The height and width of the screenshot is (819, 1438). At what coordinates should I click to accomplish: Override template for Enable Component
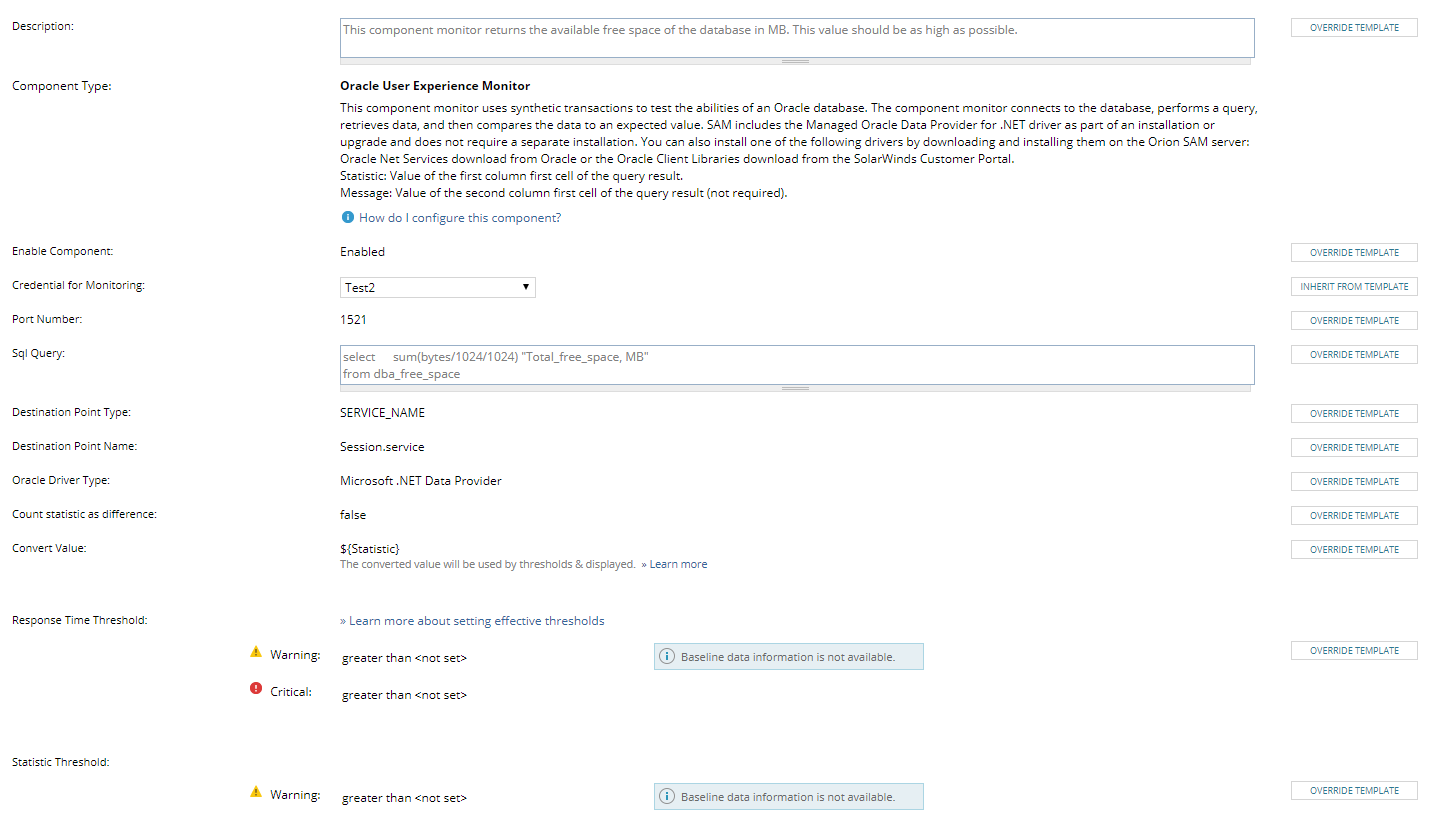pos(1354,253)
